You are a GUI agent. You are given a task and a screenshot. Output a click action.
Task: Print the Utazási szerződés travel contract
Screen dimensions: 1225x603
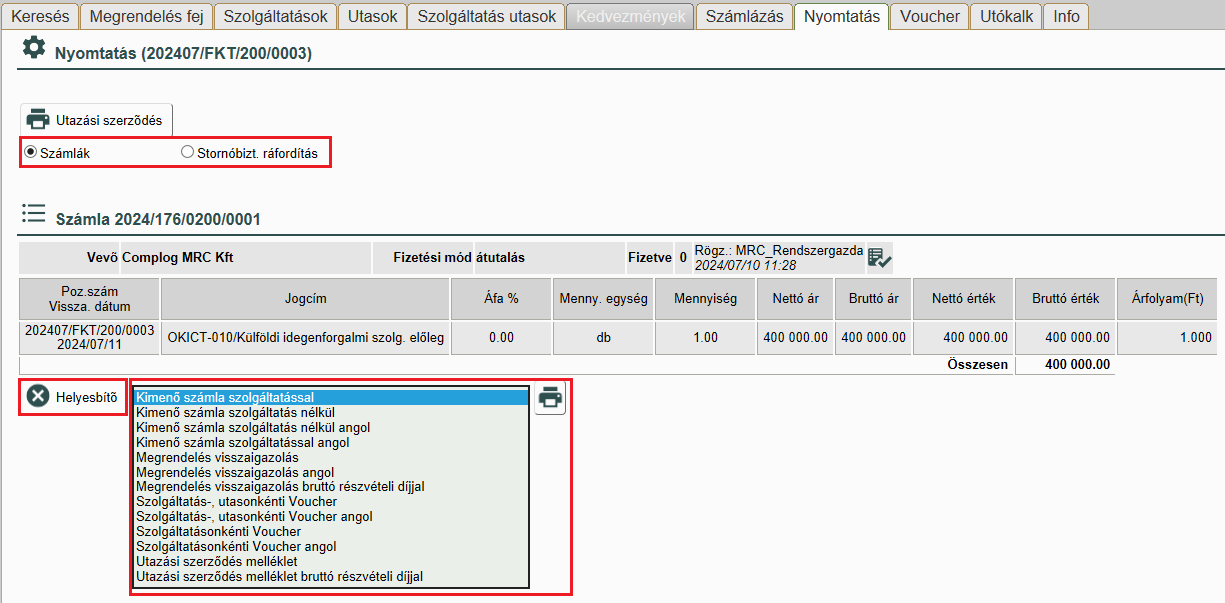(x=95, y=120)
